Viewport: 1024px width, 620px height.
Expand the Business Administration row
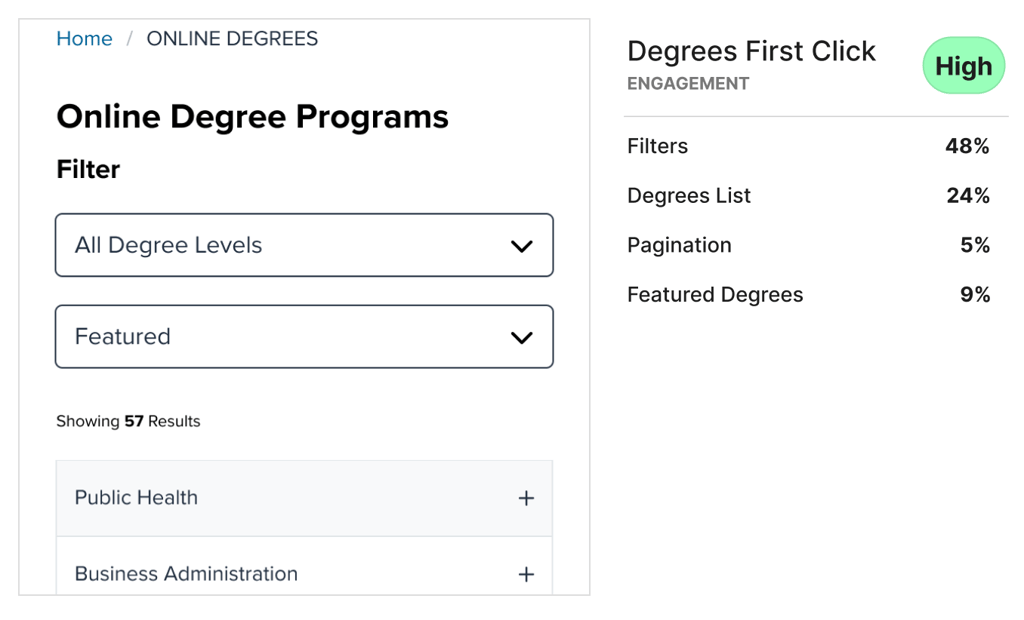pyautogui.click(x=304, y=566)
